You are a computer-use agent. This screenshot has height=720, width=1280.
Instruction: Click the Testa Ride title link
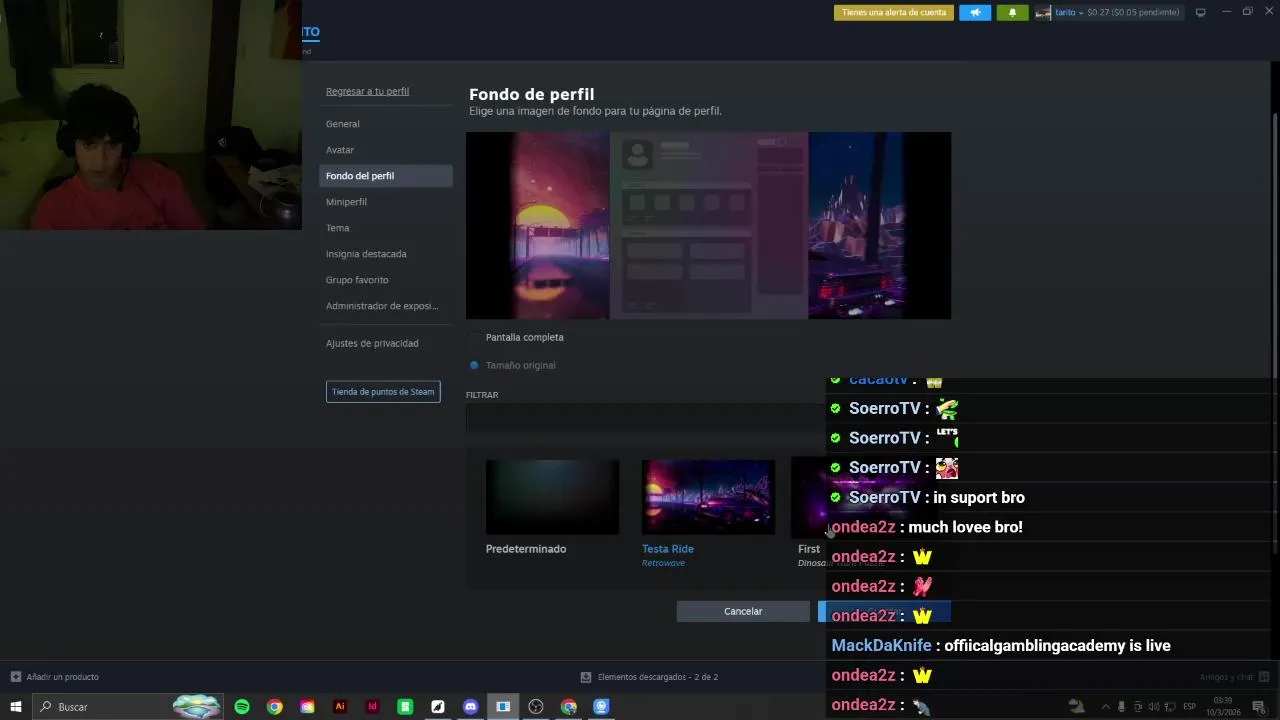click(x=668, y=549)
